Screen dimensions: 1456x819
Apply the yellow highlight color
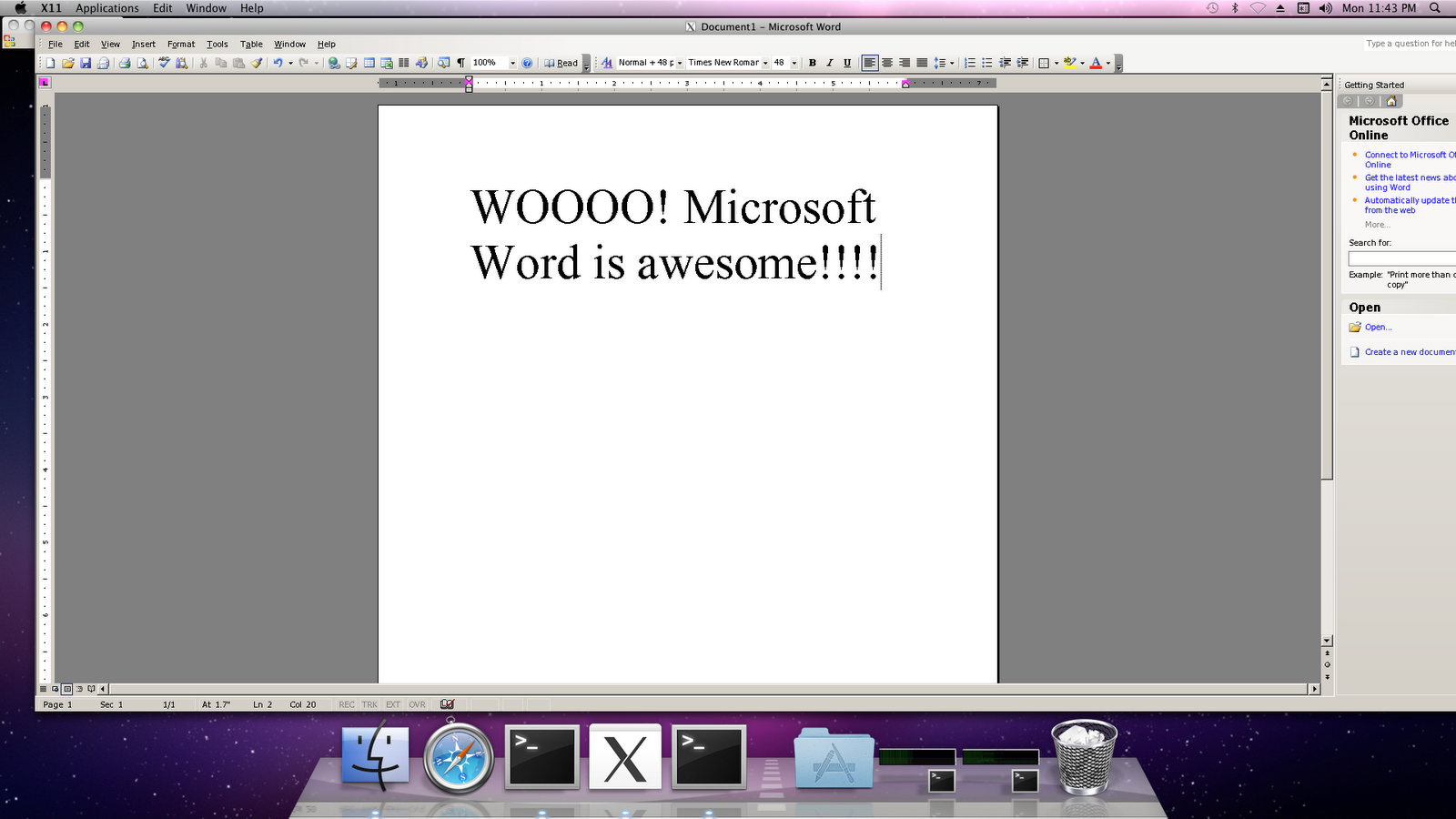pos(1070,63)
